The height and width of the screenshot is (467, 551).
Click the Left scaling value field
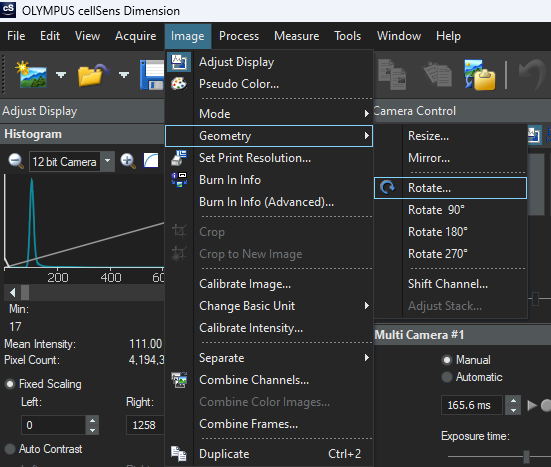tap(53, 425)
